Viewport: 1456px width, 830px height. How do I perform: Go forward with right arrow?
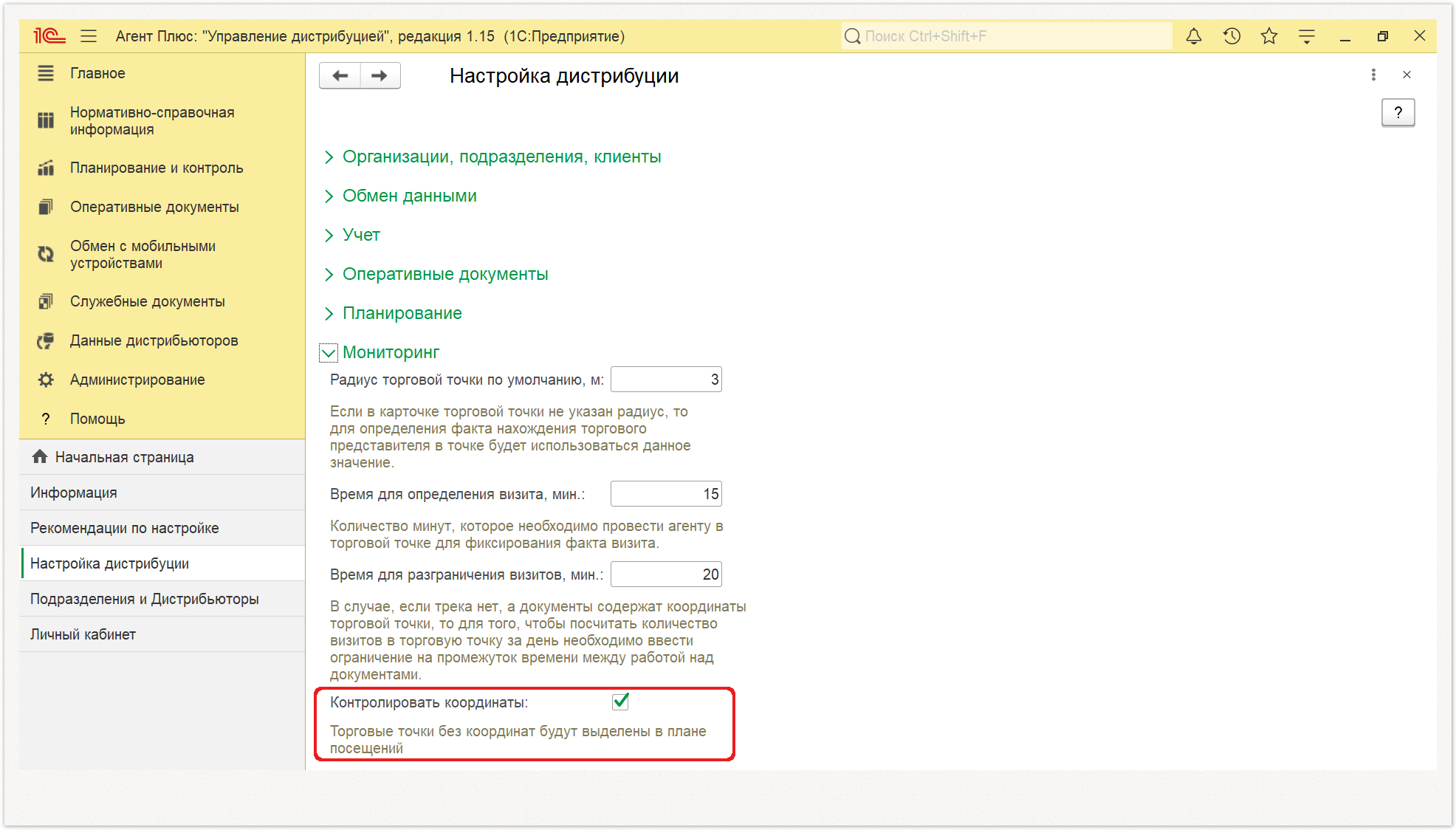380,75
